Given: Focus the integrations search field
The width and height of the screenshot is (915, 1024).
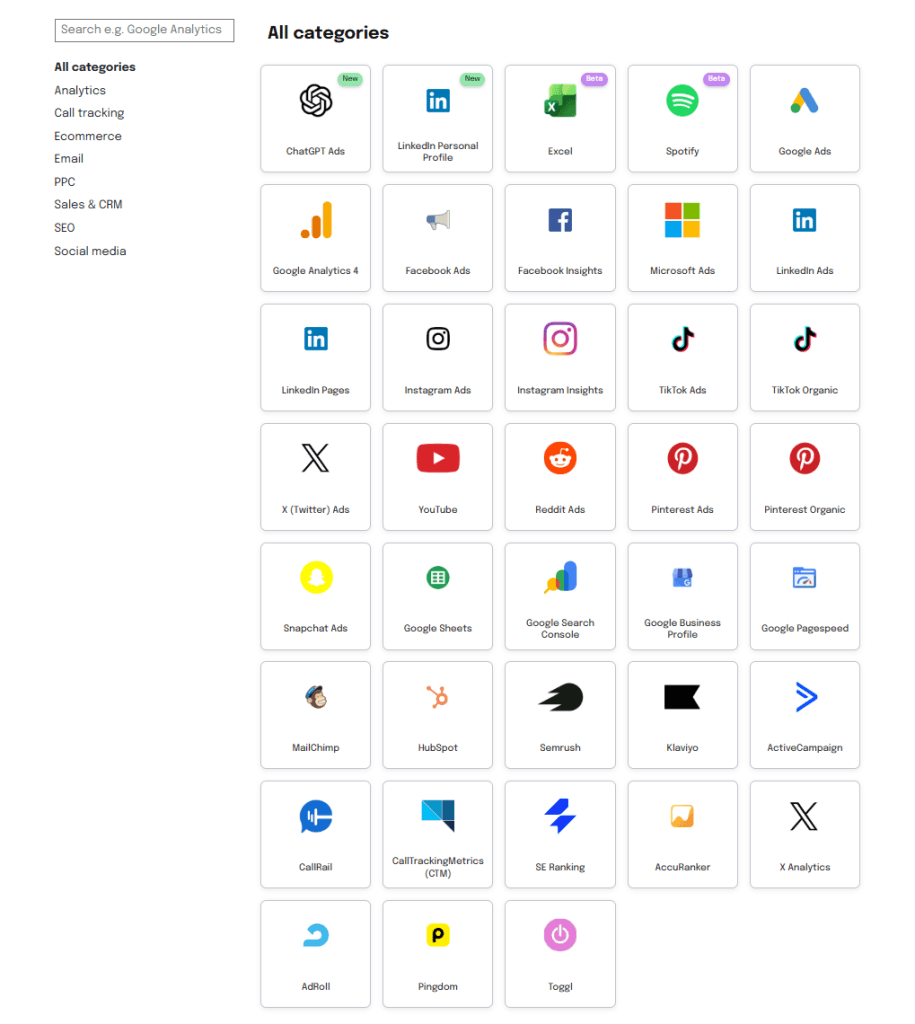Looking at the screenshot, I should (144, 30).
